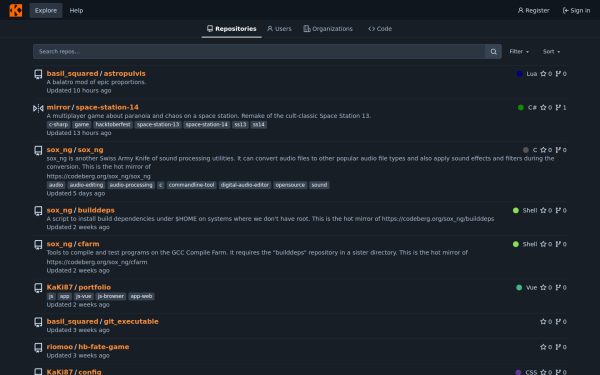Click the green C# language color dot
600x375 pixels.
[x=521, y=108]
